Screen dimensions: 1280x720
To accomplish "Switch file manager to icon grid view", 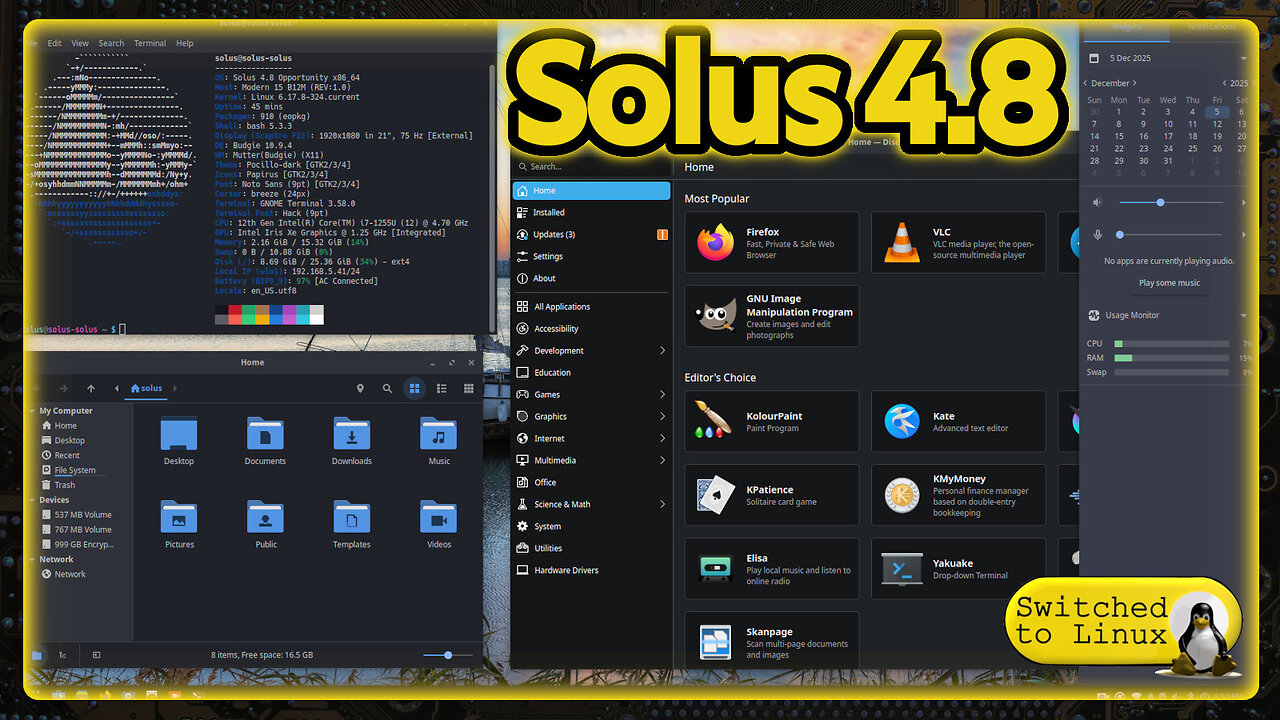I will coord(414,388).
